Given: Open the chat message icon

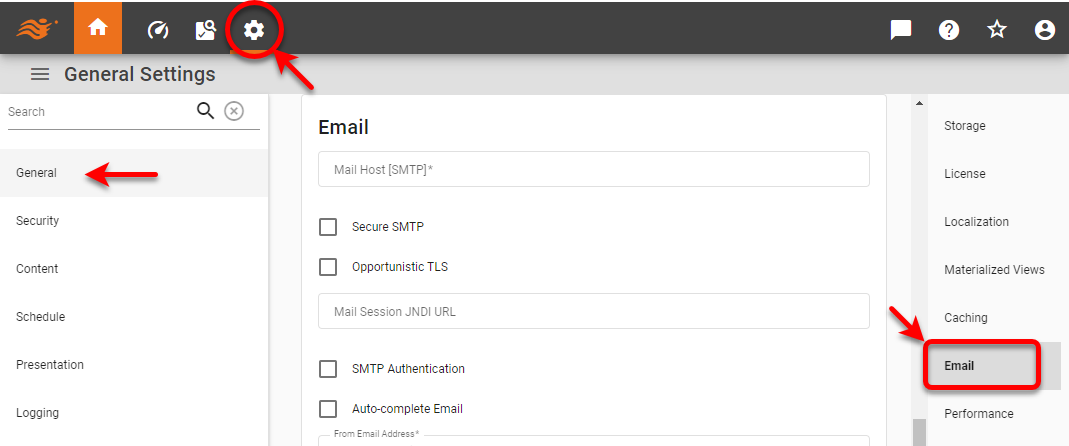Looking at the screenshot, I should click(901, 30).
